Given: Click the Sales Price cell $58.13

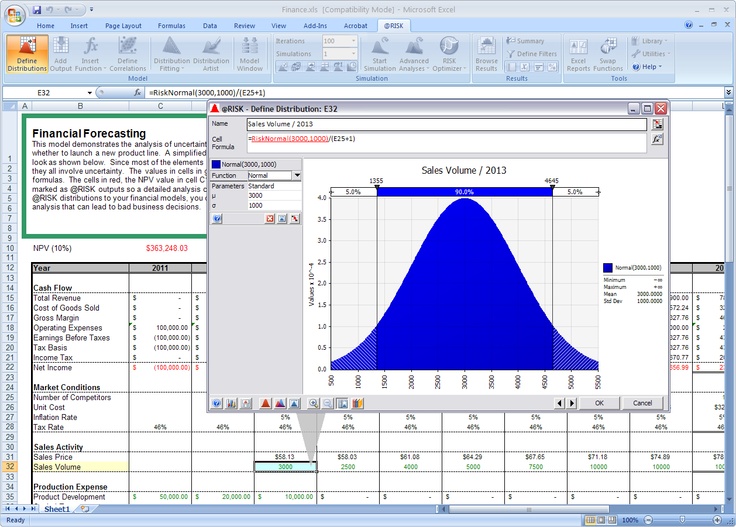Looking at the screenshot, I should pyautogui.click(x=285, y=457).
